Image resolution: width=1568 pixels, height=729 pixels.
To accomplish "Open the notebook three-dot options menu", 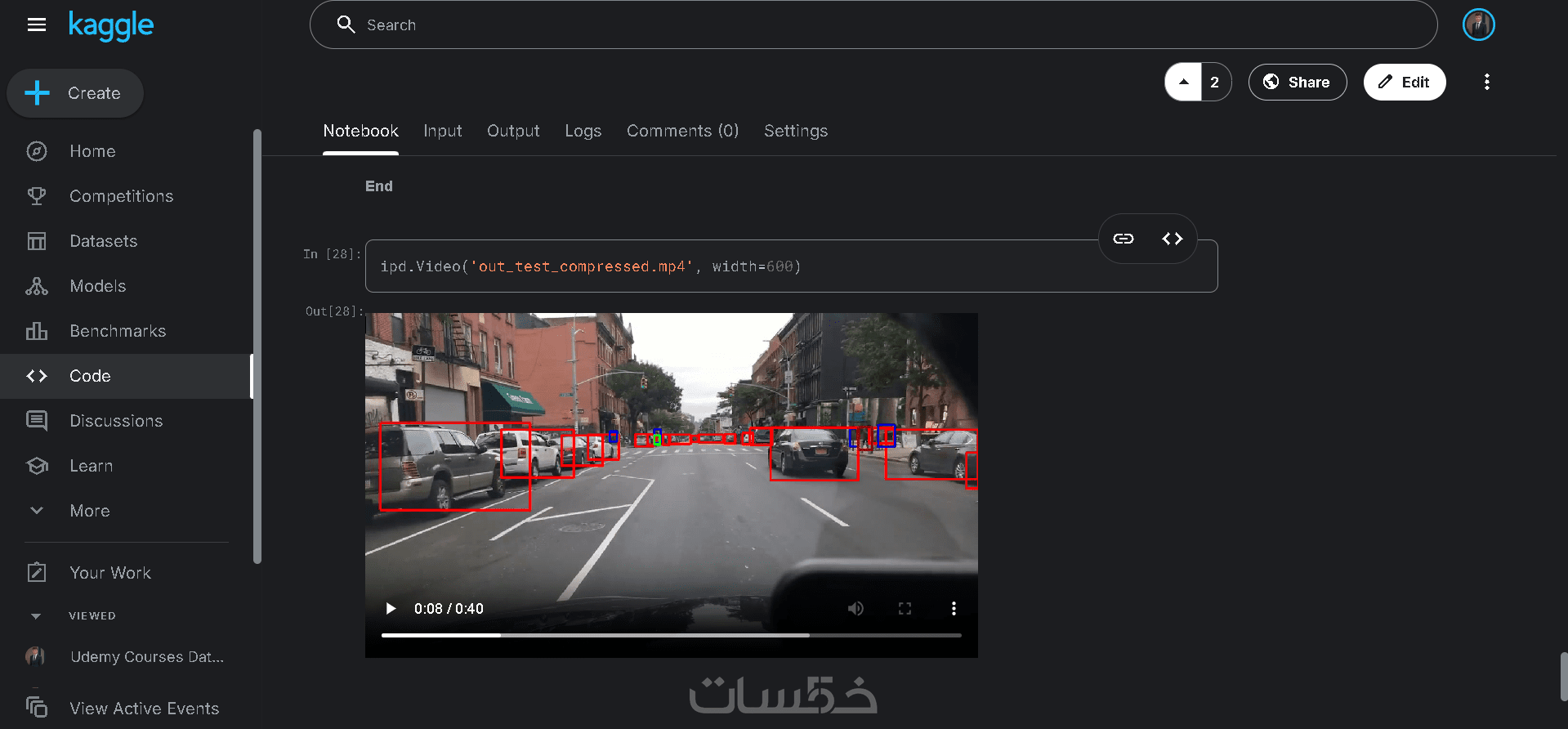I will 1486,82.
